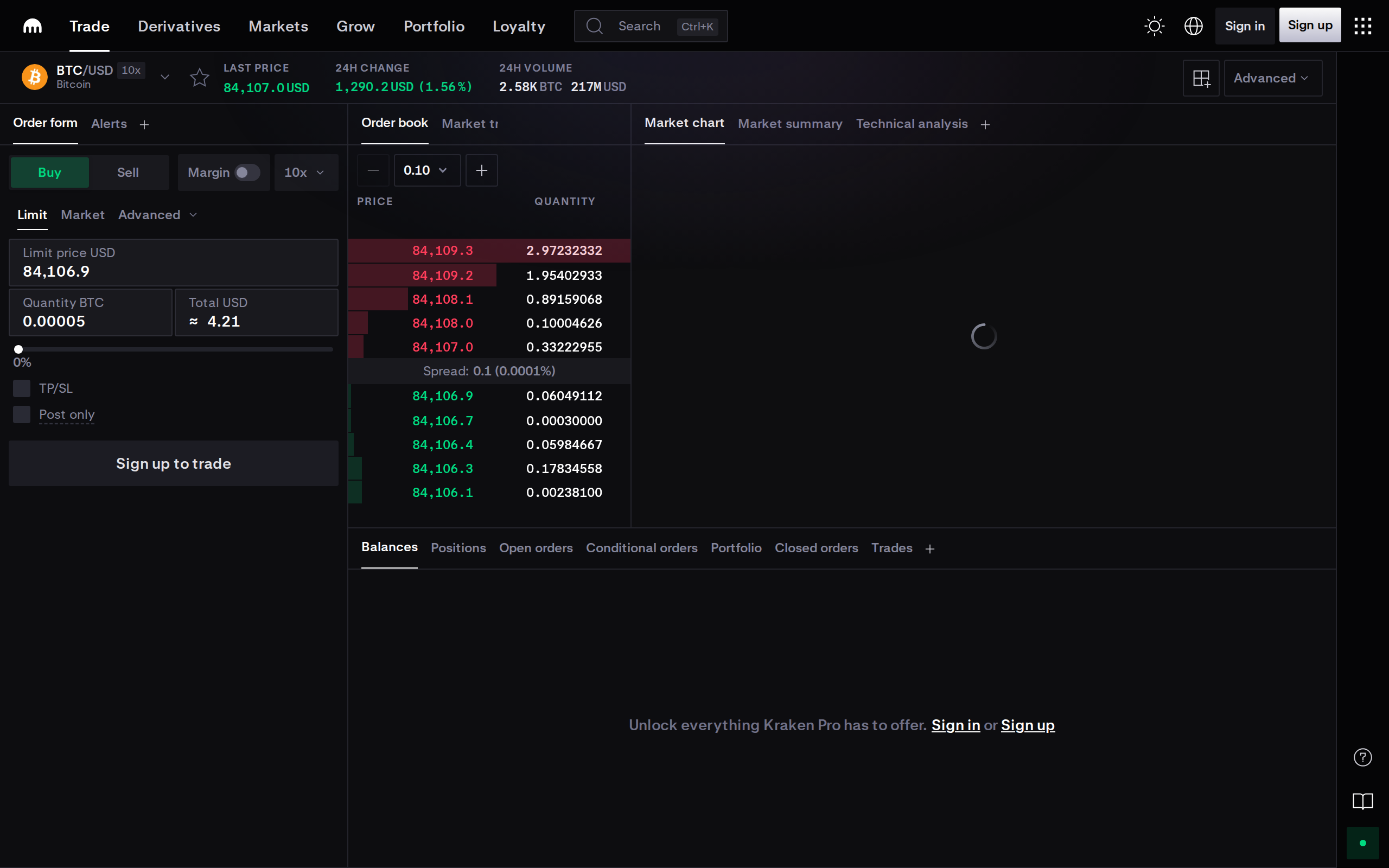This screenshot has height=868, width=1389.
Task: Click the Search box
Action: (651, 26)
